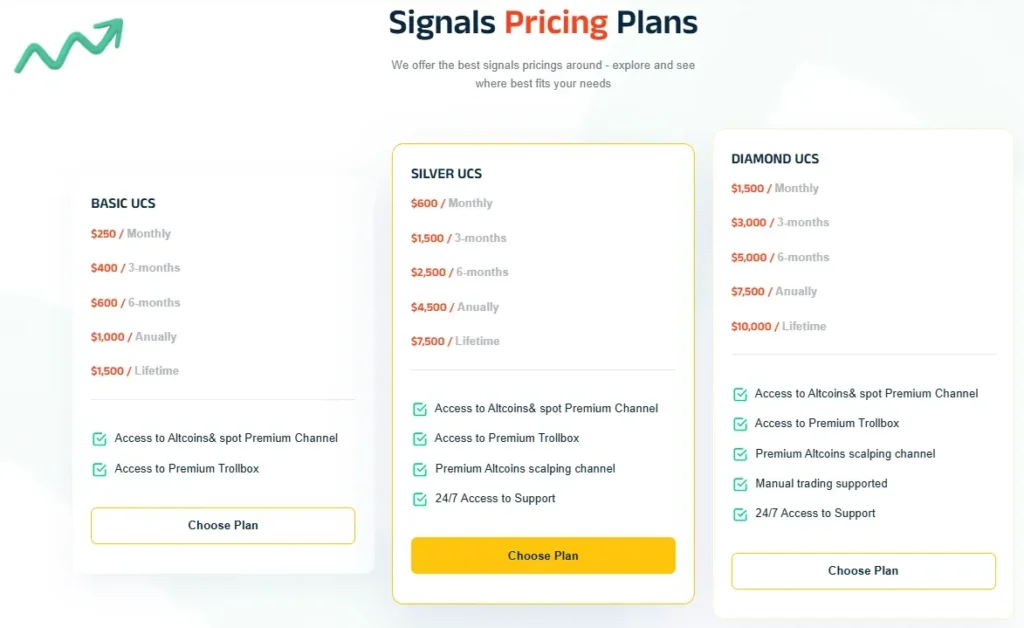This screenshot has height=628, width=1024.
Task: Choose Plan for the Silver UCS tier
Action: click(x=543, y=555)
